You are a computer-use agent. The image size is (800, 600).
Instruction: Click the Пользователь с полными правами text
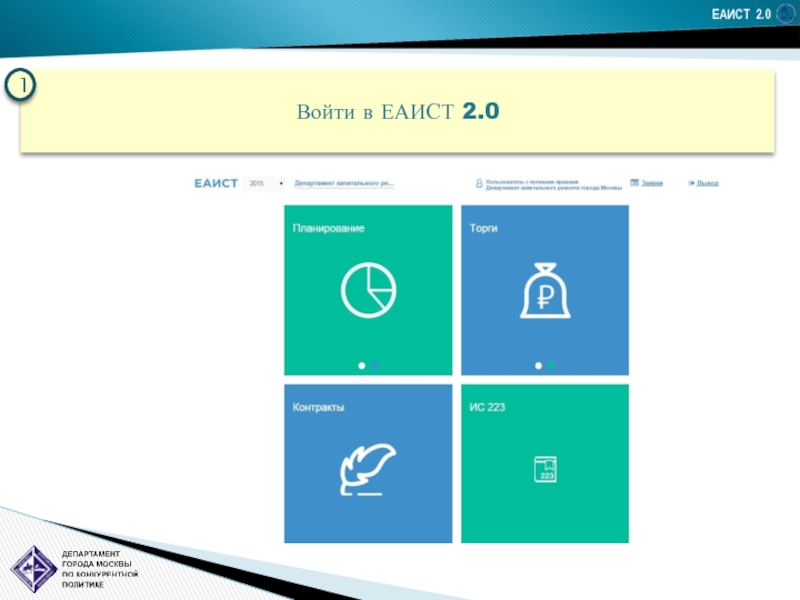(532, 181)
